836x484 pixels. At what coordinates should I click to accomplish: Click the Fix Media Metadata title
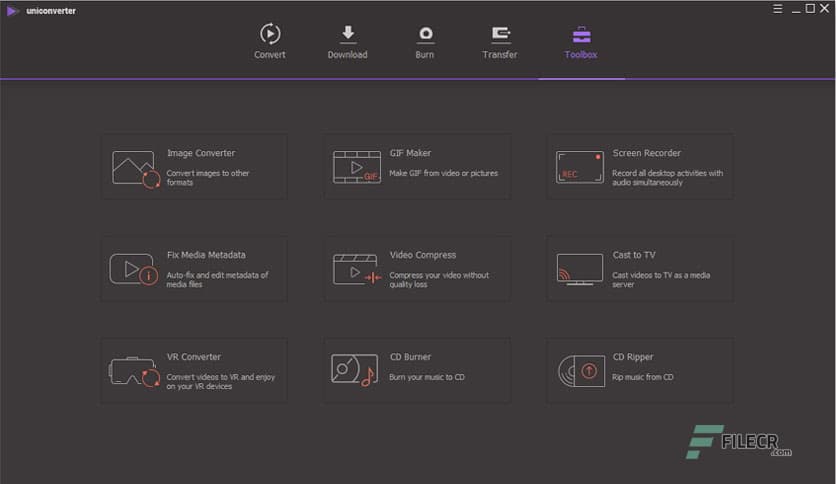coord(206,255)
